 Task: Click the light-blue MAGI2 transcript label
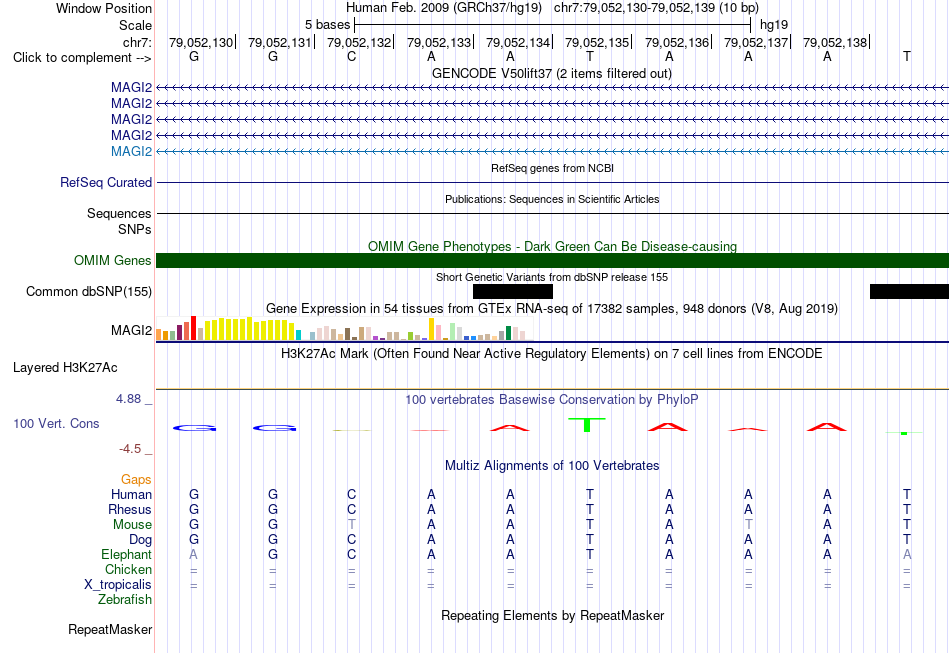[131, 151]
